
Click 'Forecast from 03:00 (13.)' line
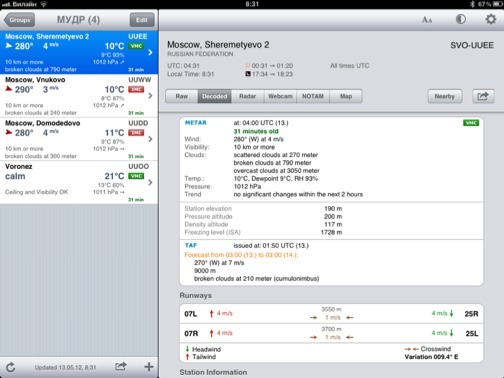241,255
